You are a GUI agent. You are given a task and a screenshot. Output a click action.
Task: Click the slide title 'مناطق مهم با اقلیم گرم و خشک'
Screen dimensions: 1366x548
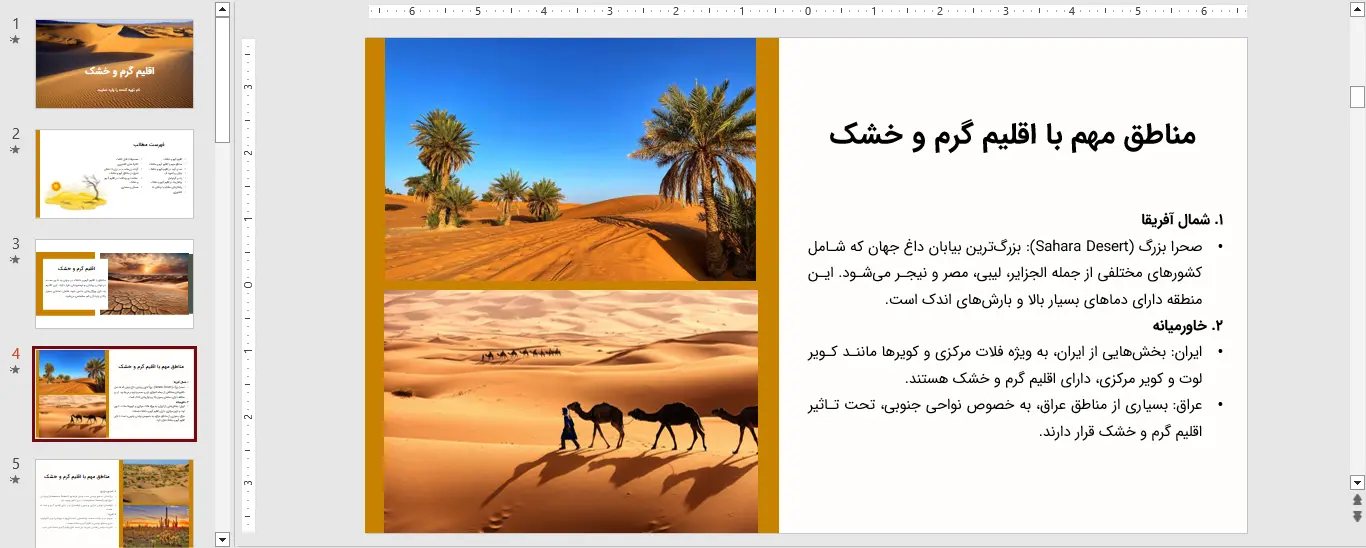click(1012, 135)
